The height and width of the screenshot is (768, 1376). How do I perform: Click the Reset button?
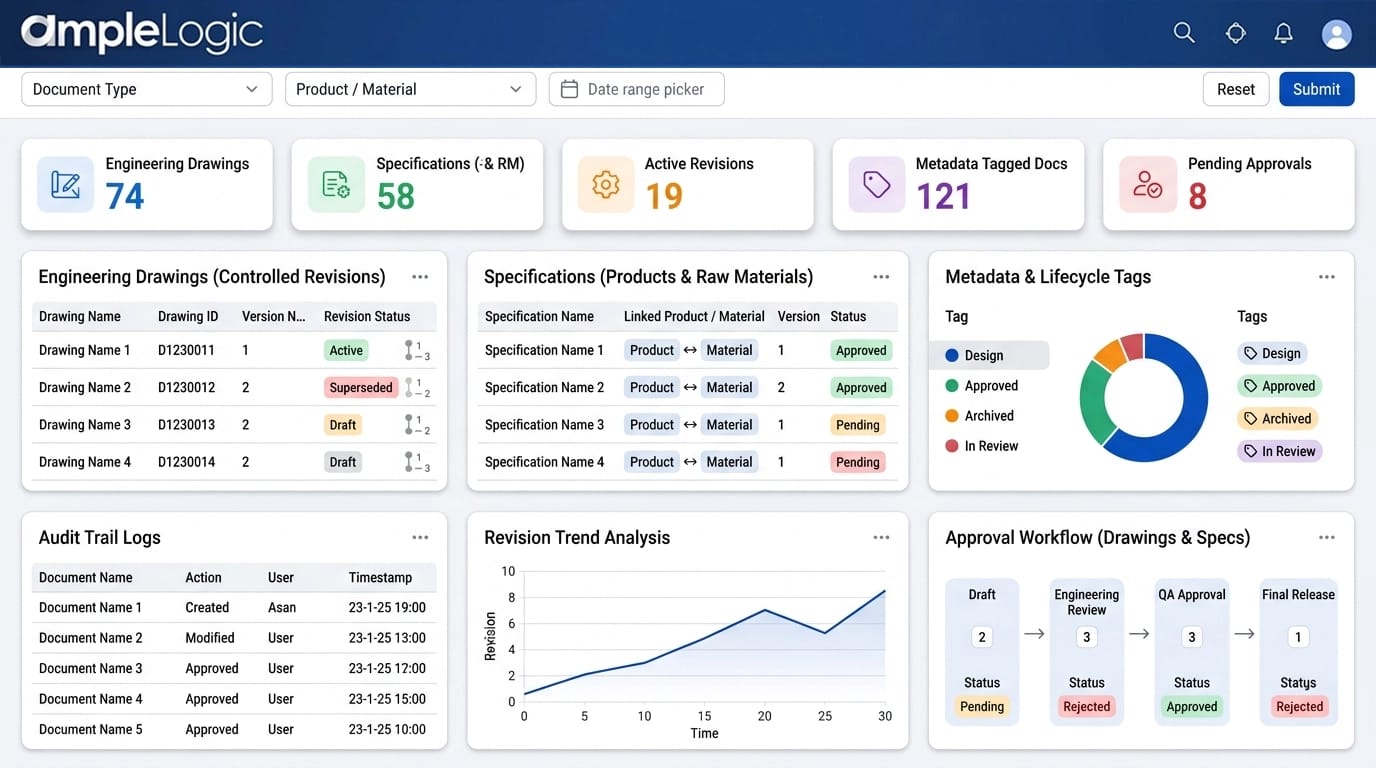coord(1236,89)
